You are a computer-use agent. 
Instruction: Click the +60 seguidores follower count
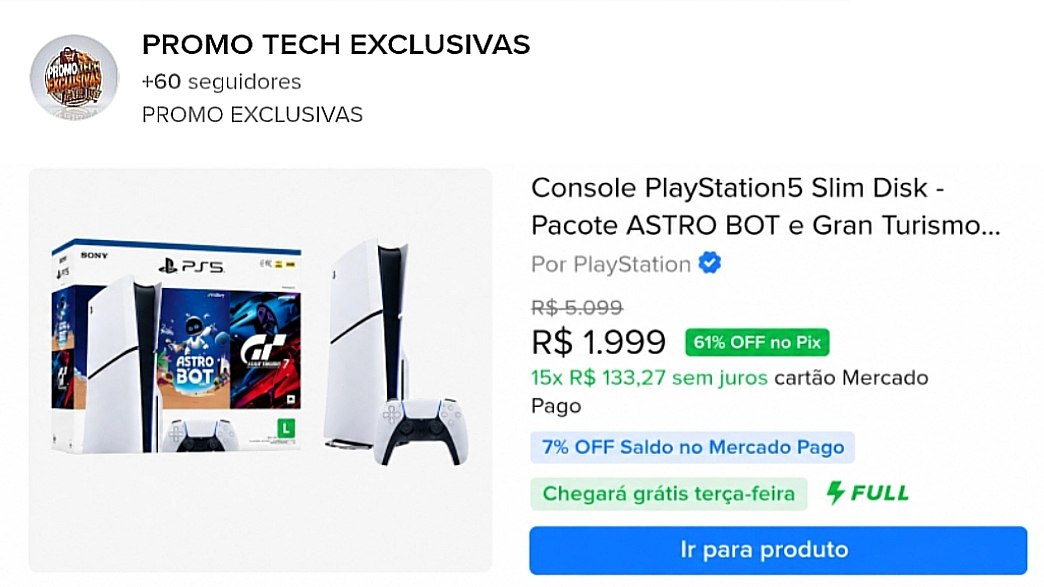coord(221,82)
